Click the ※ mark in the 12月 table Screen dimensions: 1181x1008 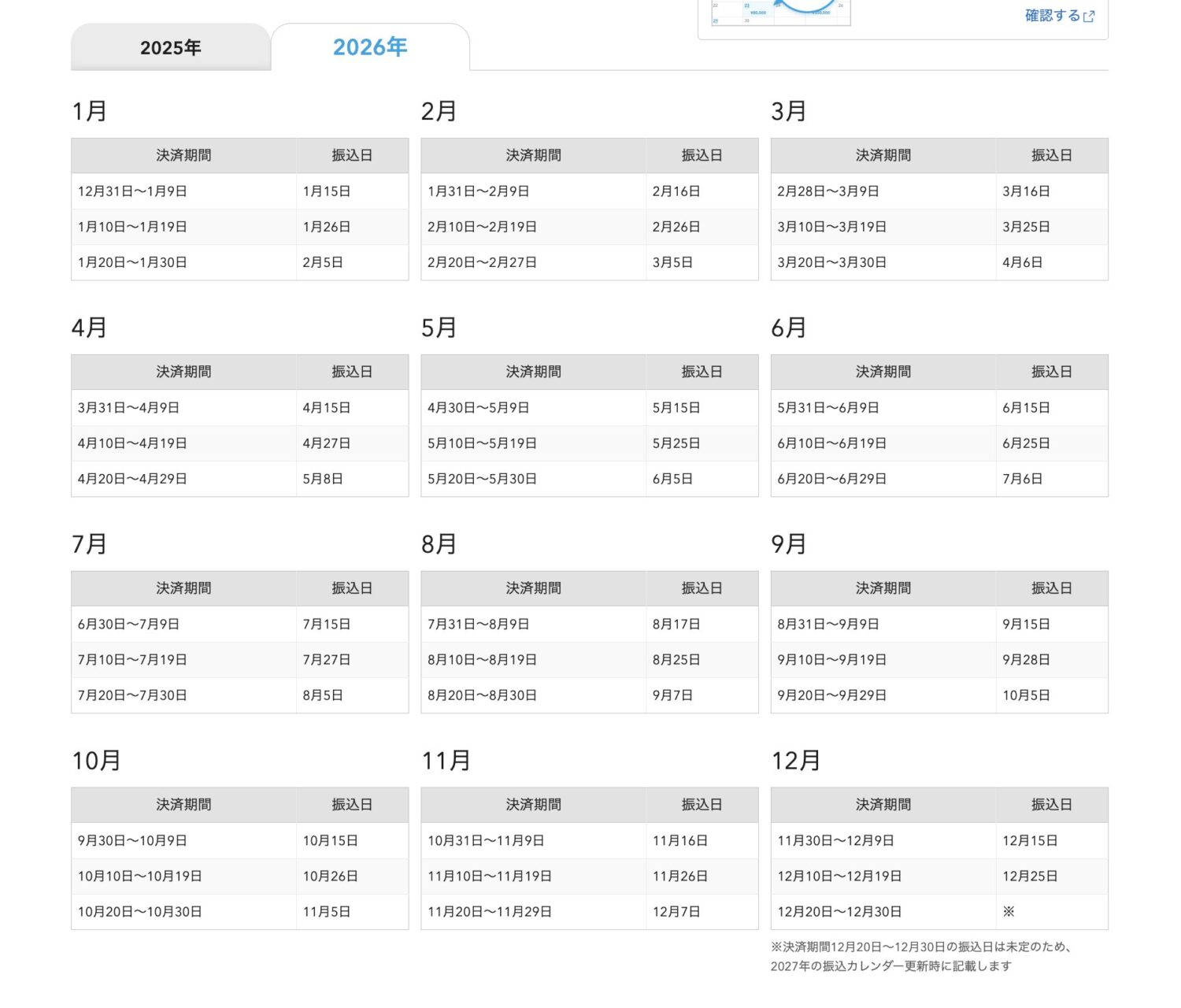click(x=1009, y=912)
